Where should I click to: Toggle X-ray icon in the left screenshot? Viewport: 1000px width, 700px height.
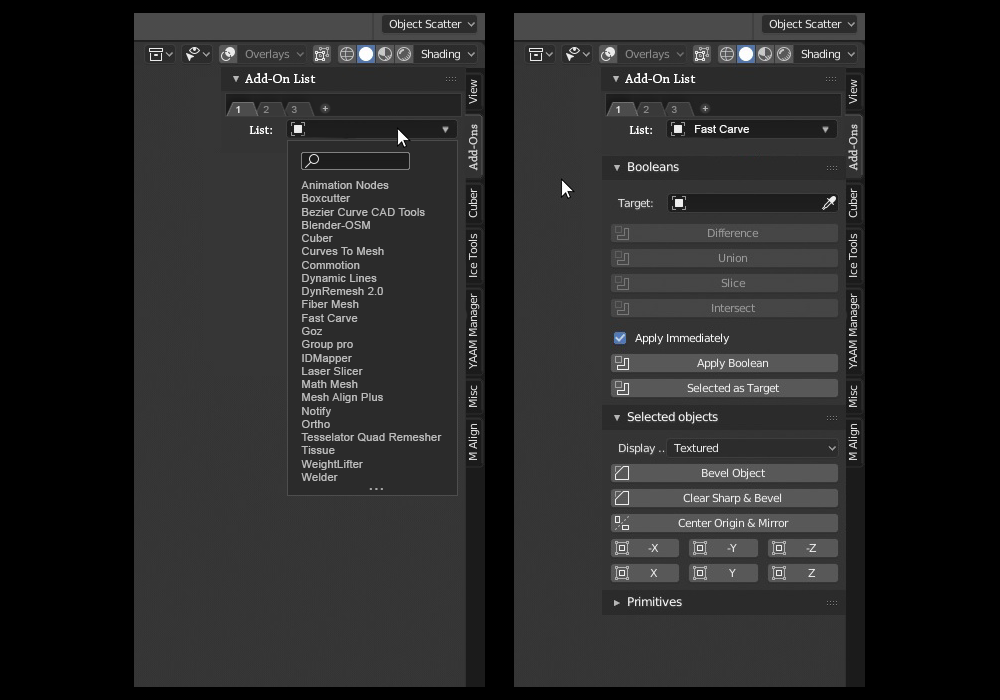pos(322,54)
